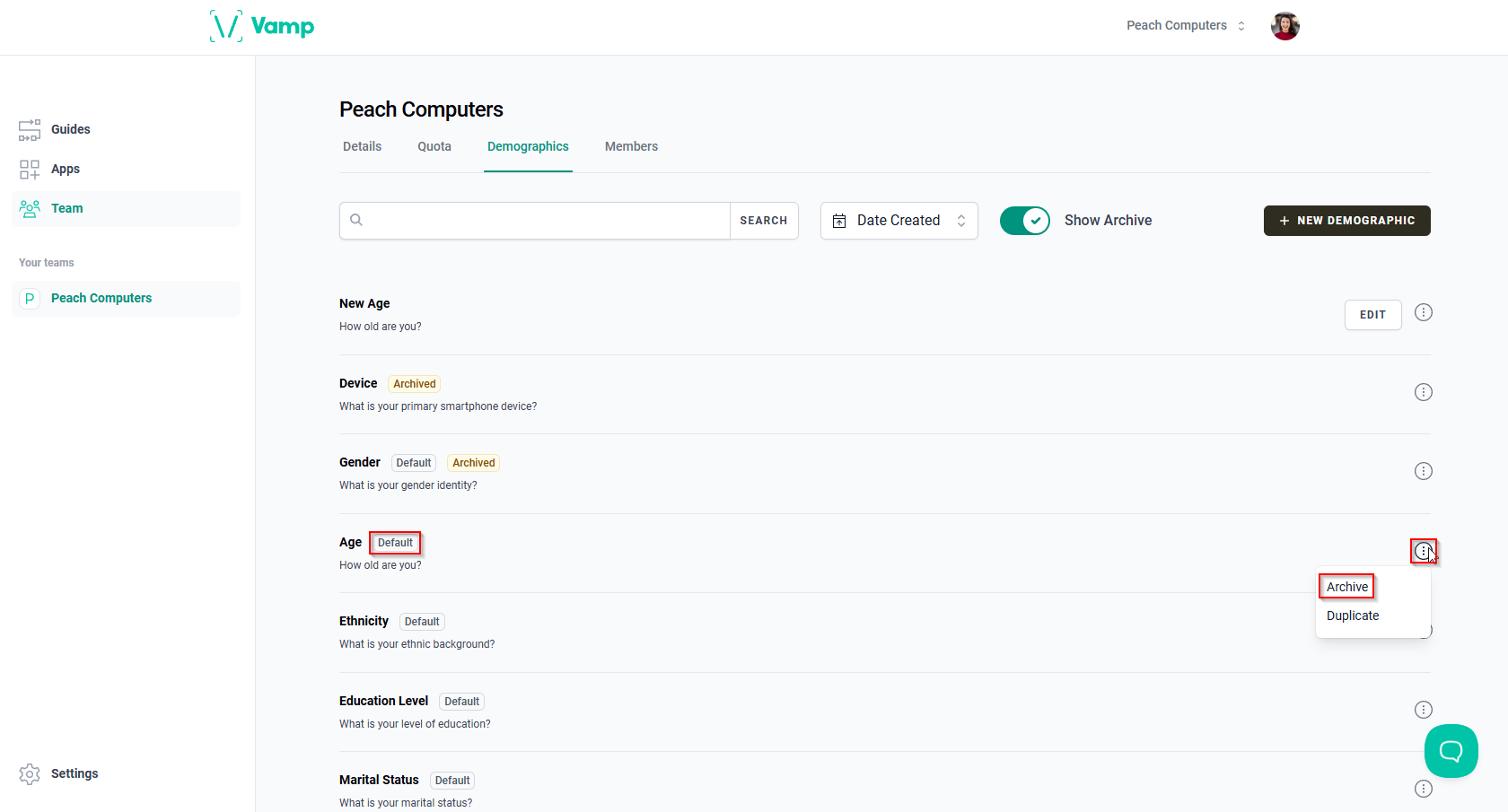The image size is (1508, 812).
Task: Select the Demographics tab
Action: point(528,146)
